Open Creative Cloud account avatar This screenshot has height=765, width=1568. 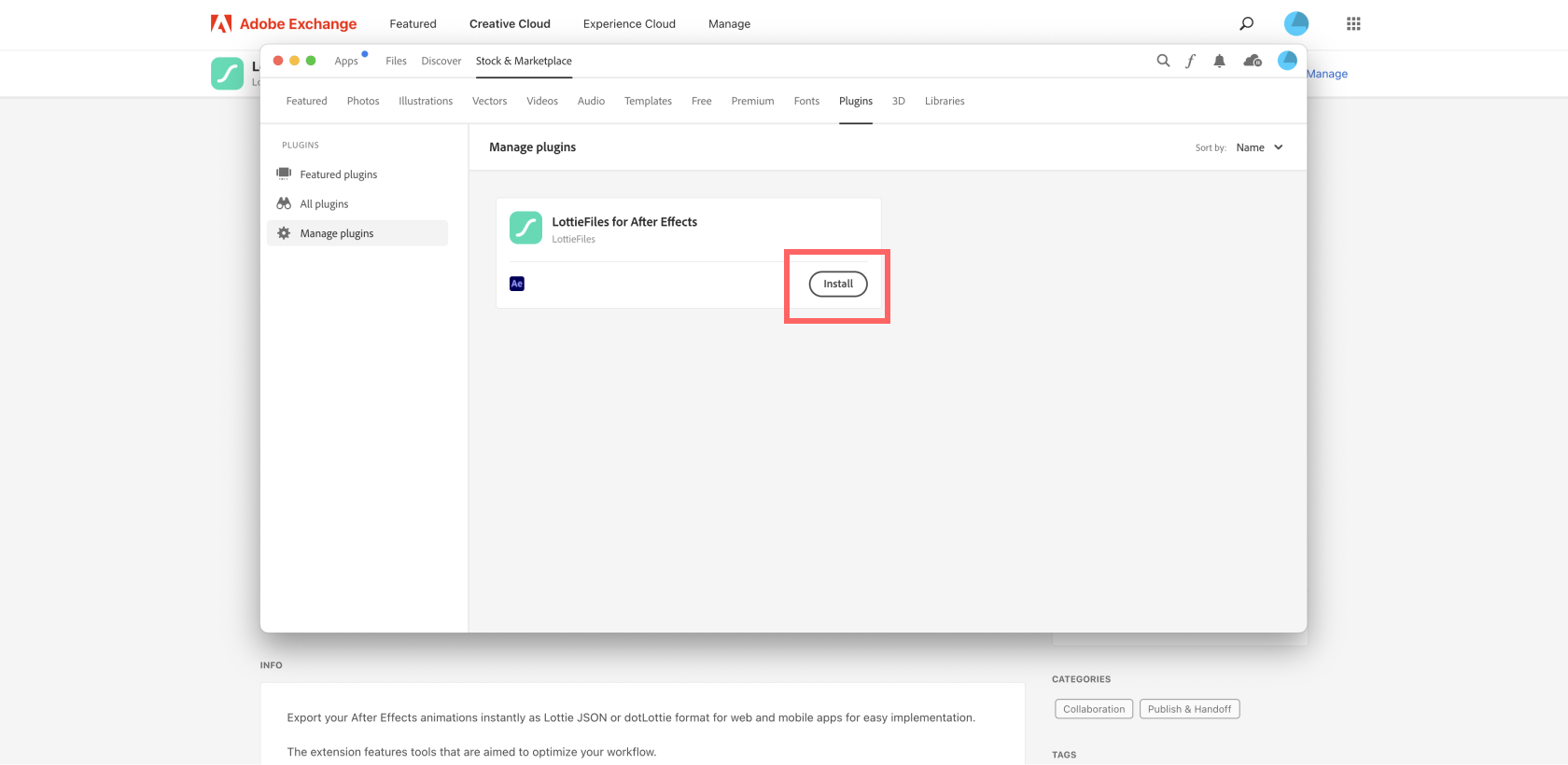(1287, 61)
